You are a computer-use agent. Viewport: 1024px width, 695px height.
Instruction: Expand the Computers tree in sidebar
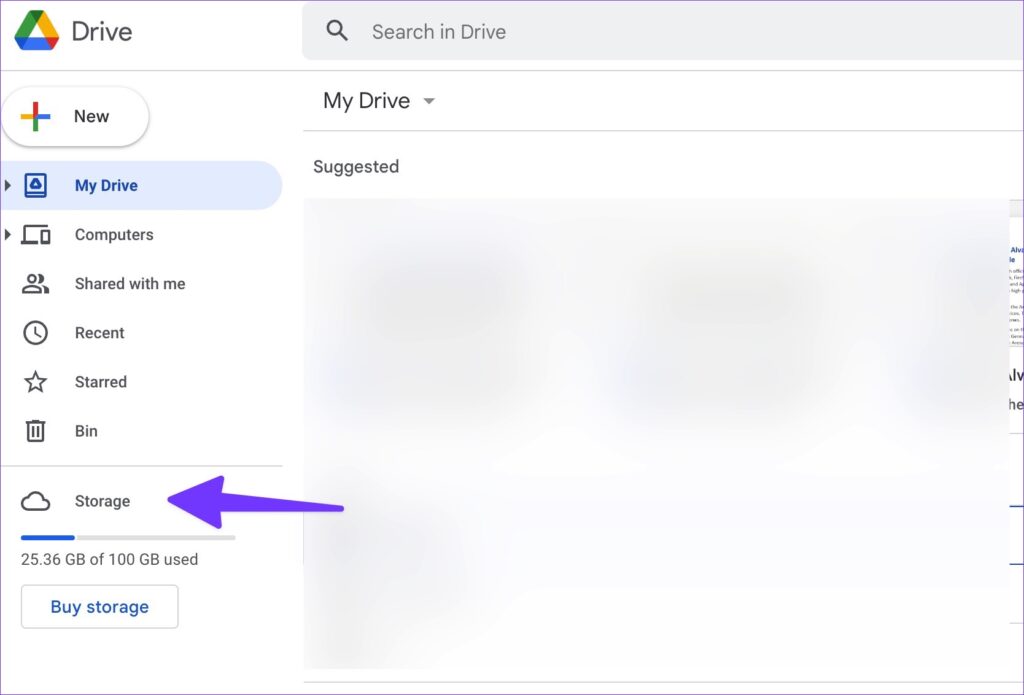pos(9,234)
